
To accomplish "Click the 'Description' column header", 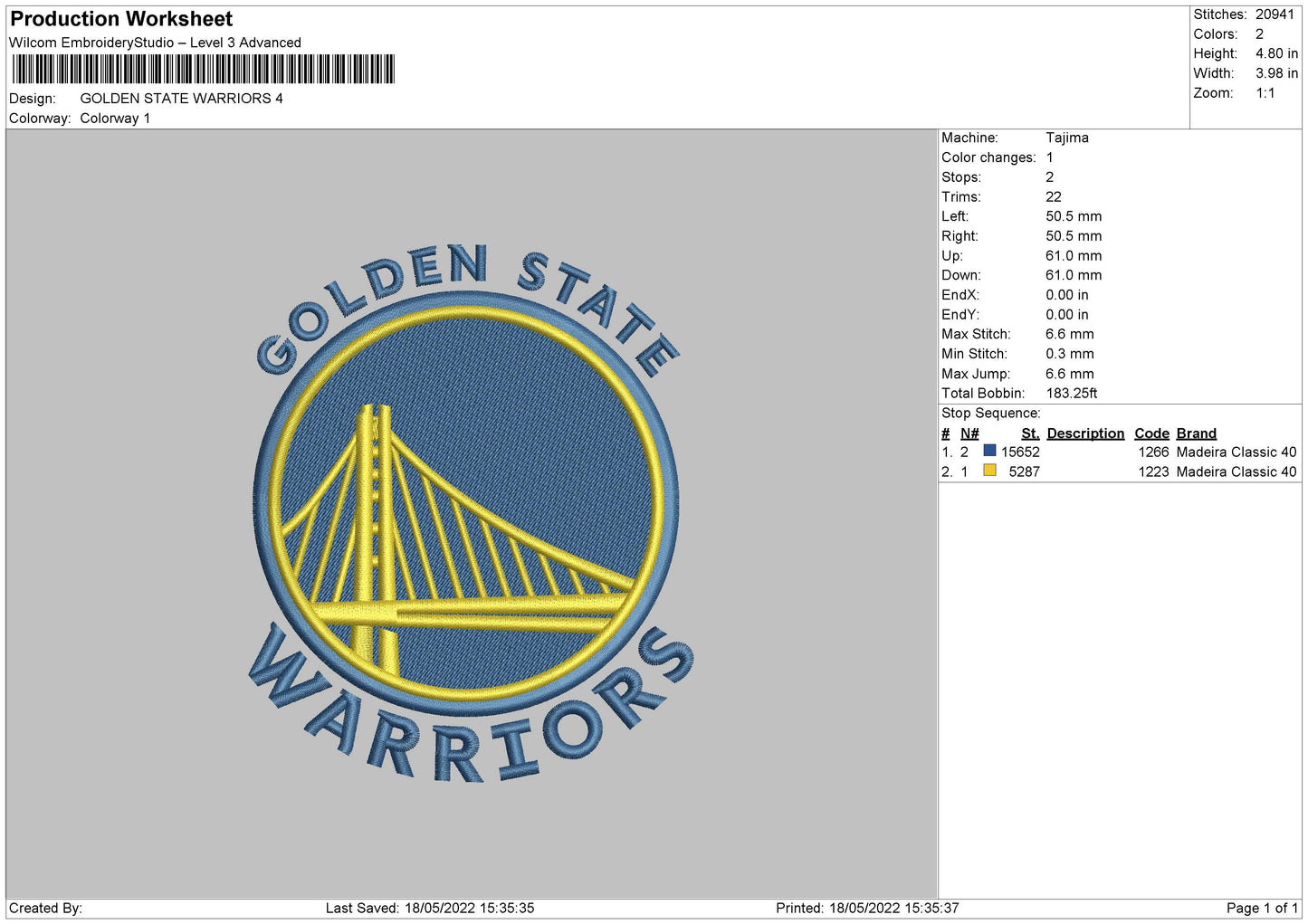I will pyautogui.click(x=1085, y=433).
